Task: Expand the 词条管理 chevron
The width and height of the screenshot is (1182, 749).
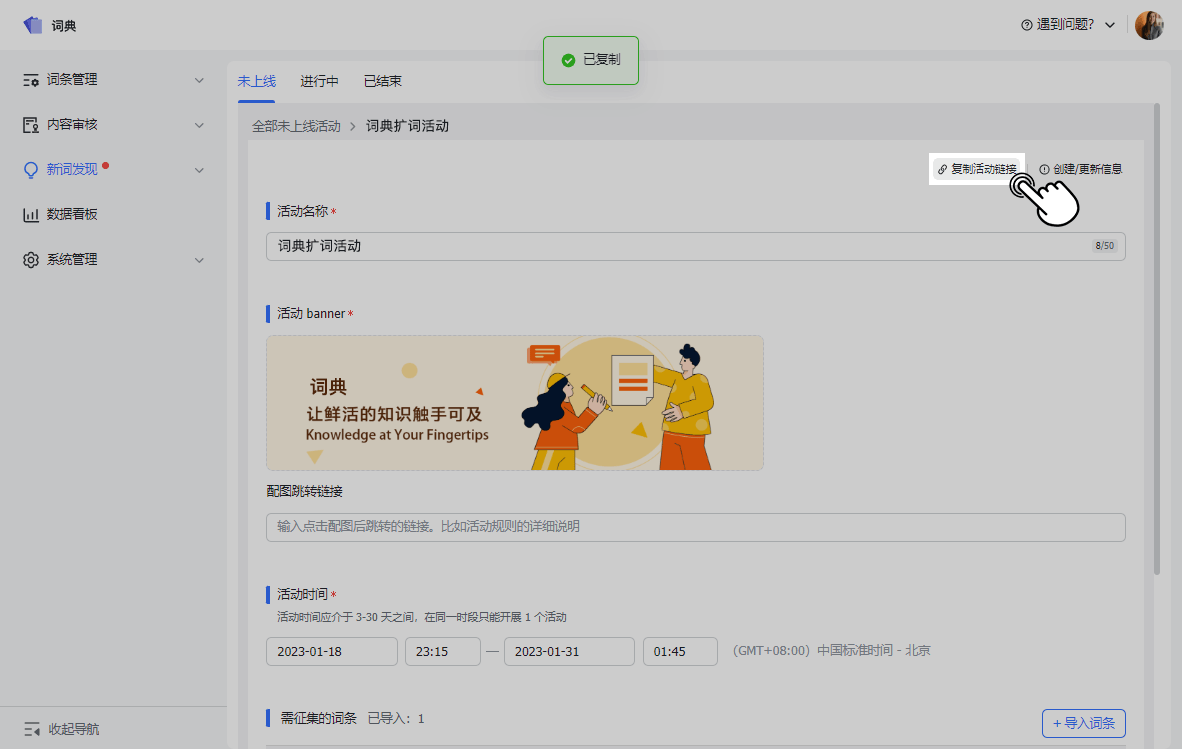Action: coord(199,80)
